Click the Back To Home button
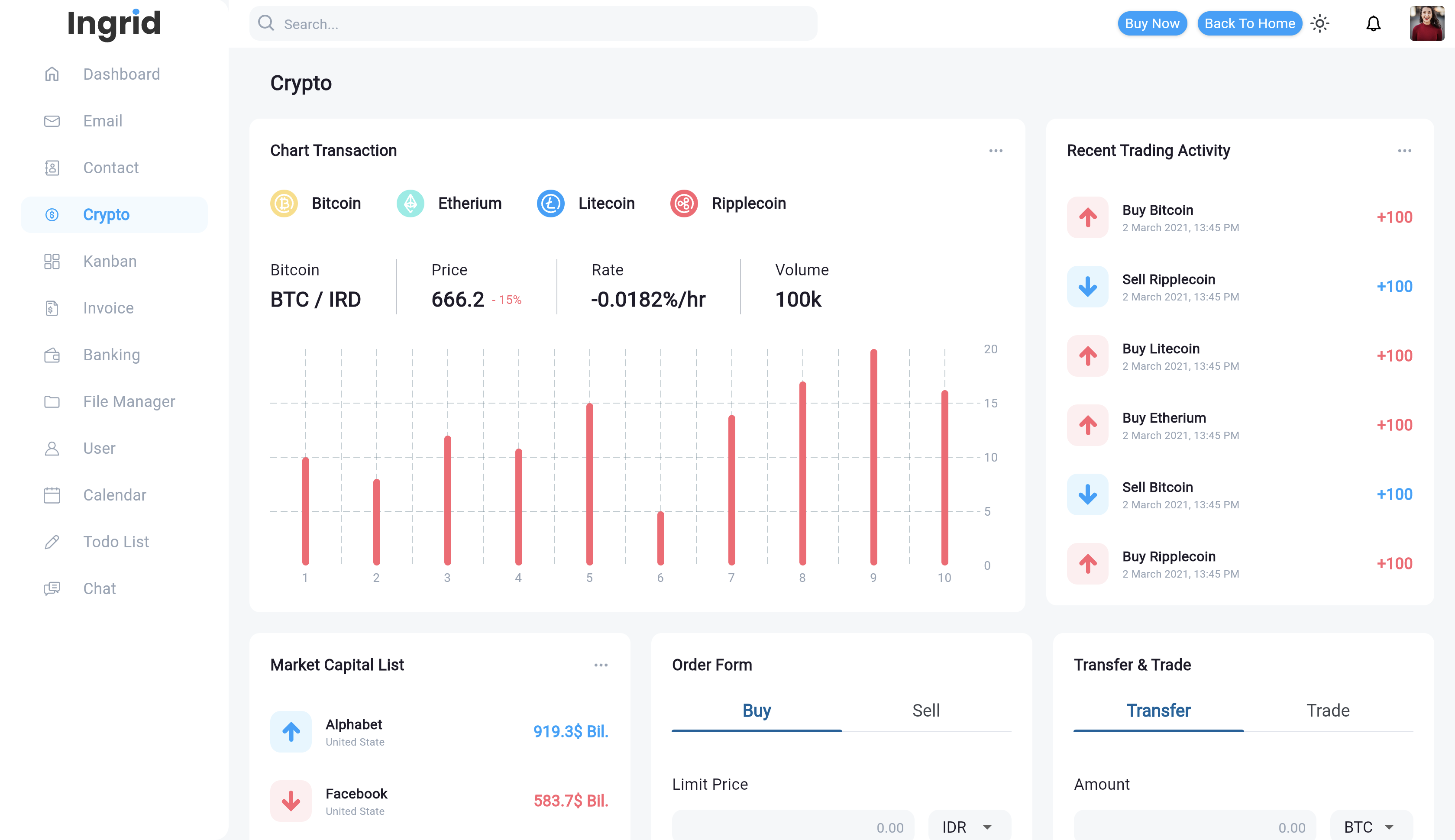Viewport: 1455px width, 840px height. 1250,23
